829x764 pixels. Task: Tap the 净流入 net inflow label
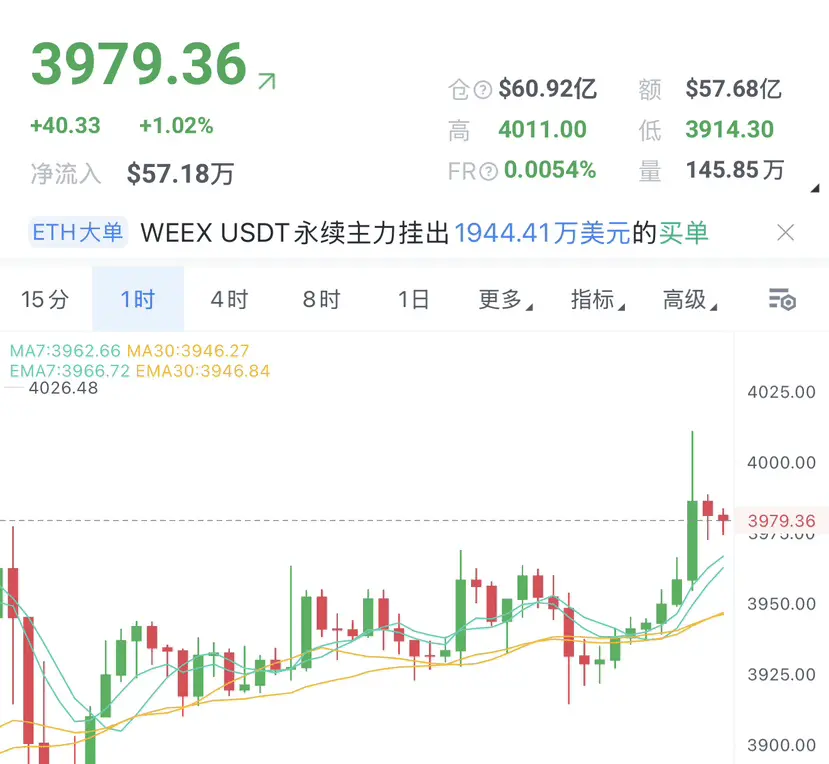(66, 174)
